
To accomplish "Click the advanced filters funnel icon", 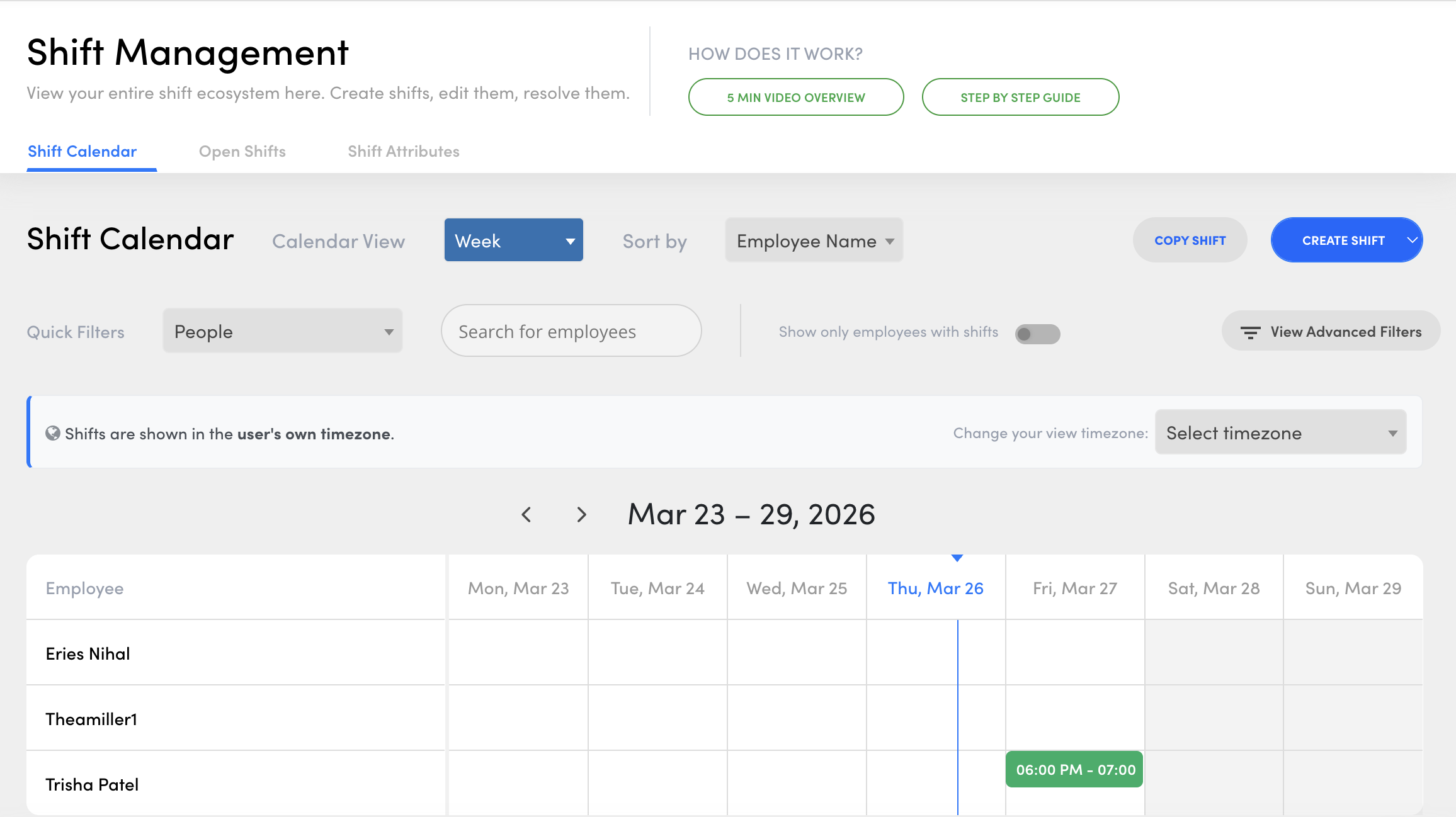I will 1250,332.
